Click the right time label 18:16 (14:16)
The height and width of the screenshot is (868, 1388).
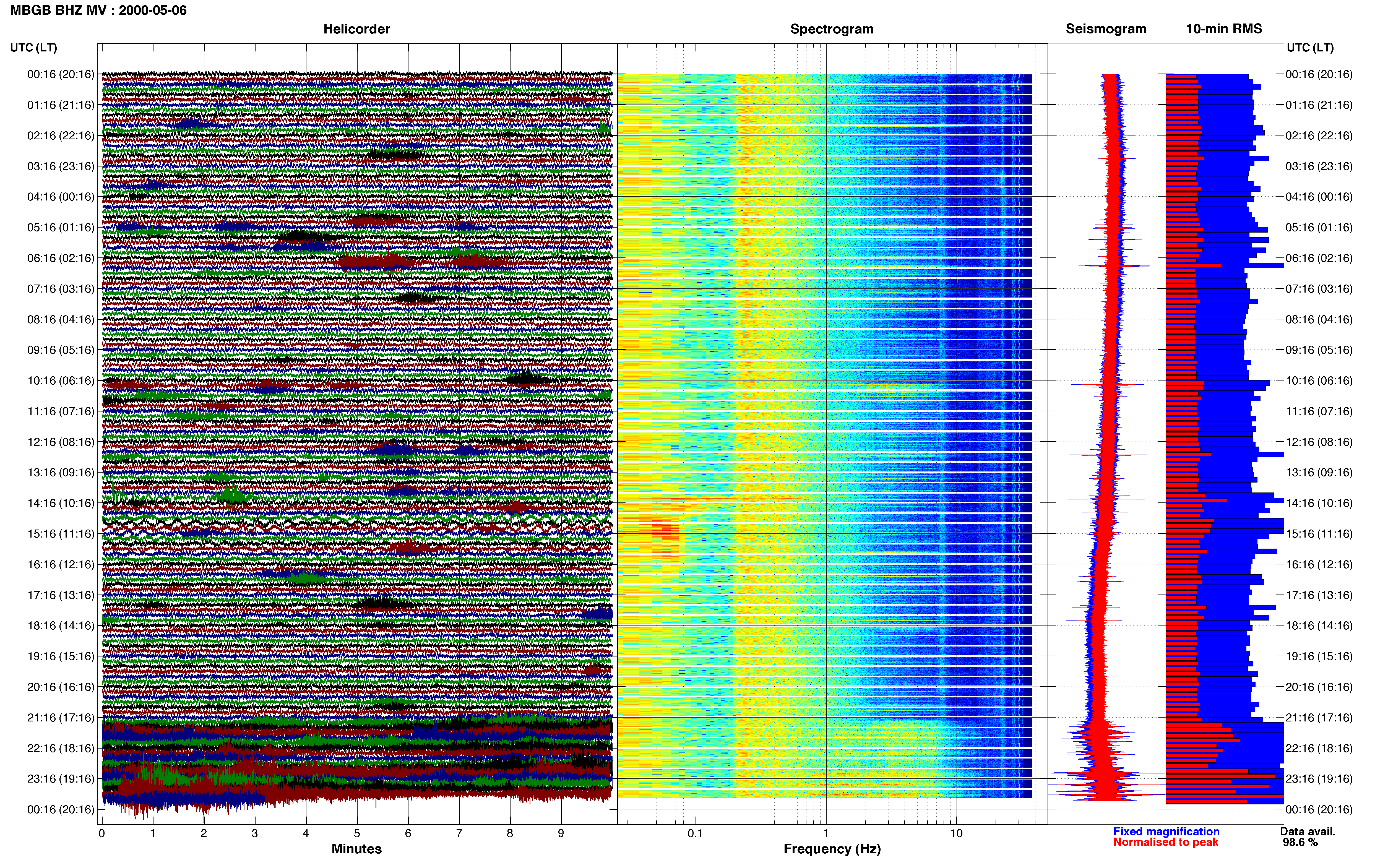coord(1319,626)
